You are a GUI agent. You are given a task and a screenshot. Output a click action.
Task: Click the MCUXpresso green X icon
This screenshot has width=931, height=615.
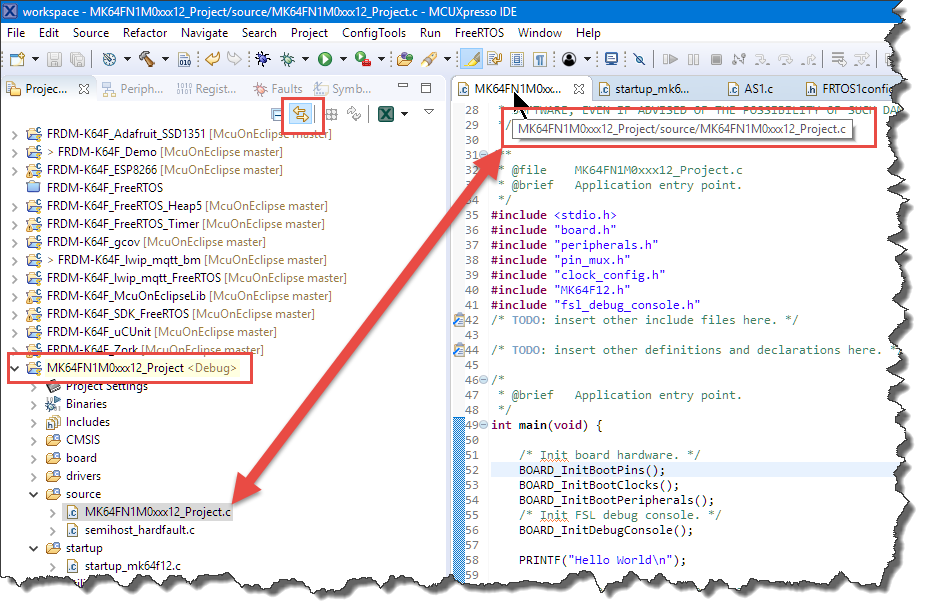tap(385, 114)
